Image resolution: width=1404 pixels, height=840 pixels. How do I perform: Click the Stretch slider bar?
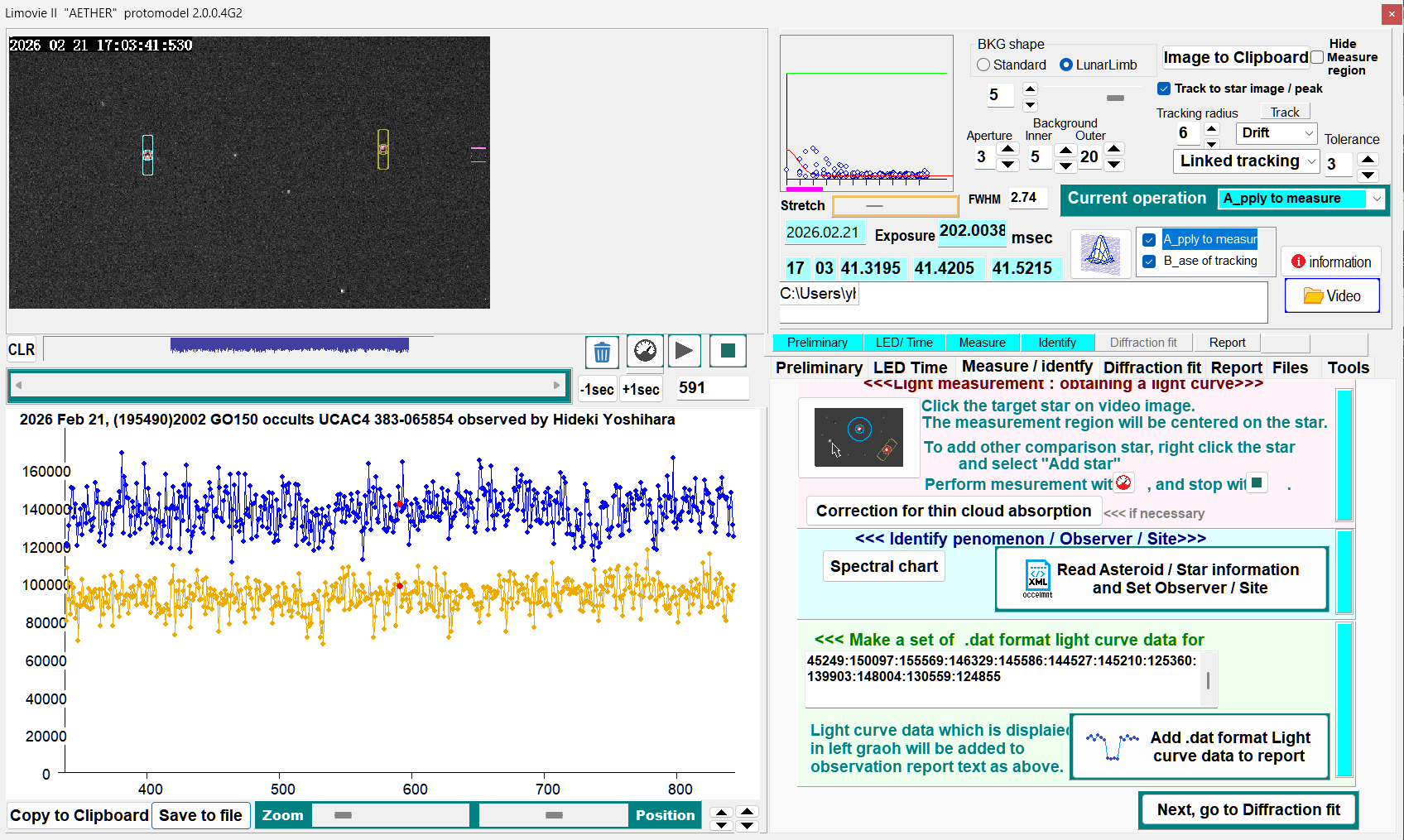(895, 205)
